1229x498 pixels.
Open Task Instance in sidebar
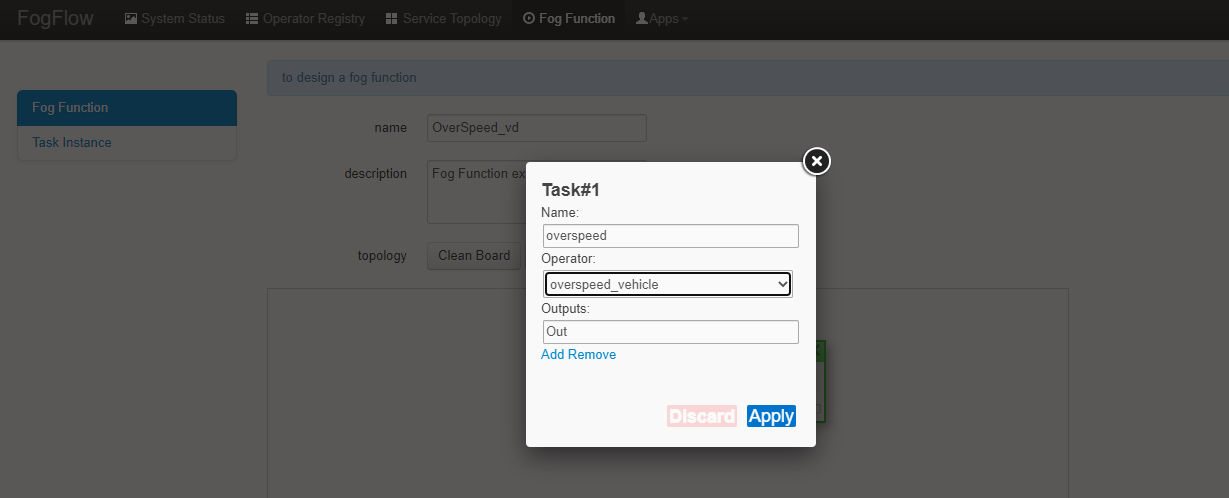coord(127,143)
